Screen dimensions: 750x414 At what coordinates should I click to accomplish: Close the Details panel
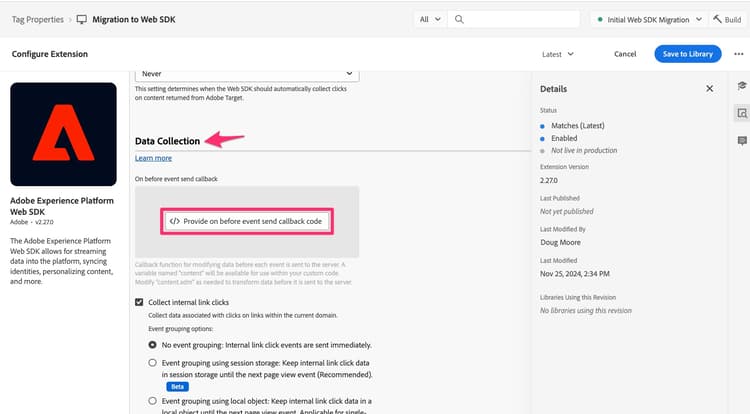[709, 89]
